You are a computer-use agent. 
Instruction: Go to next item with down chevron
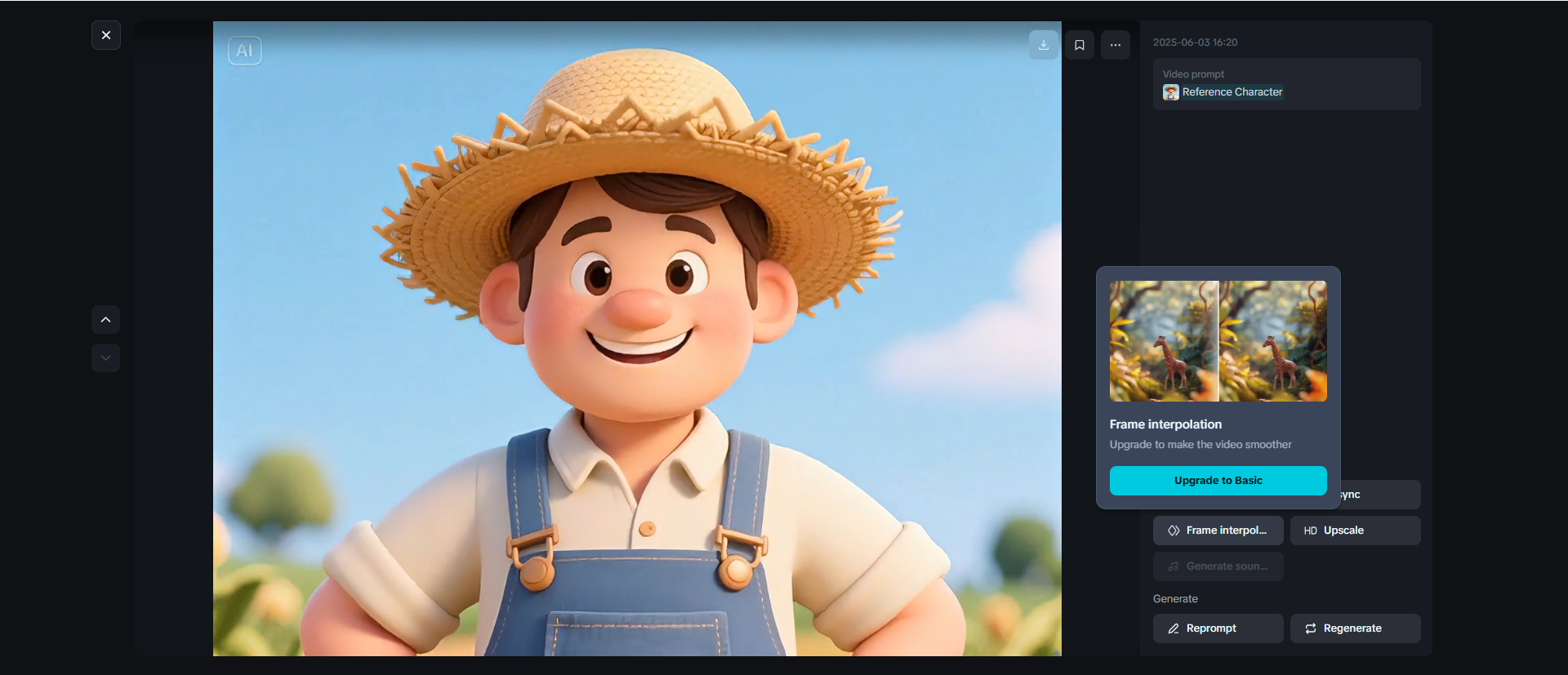(106, 357)
